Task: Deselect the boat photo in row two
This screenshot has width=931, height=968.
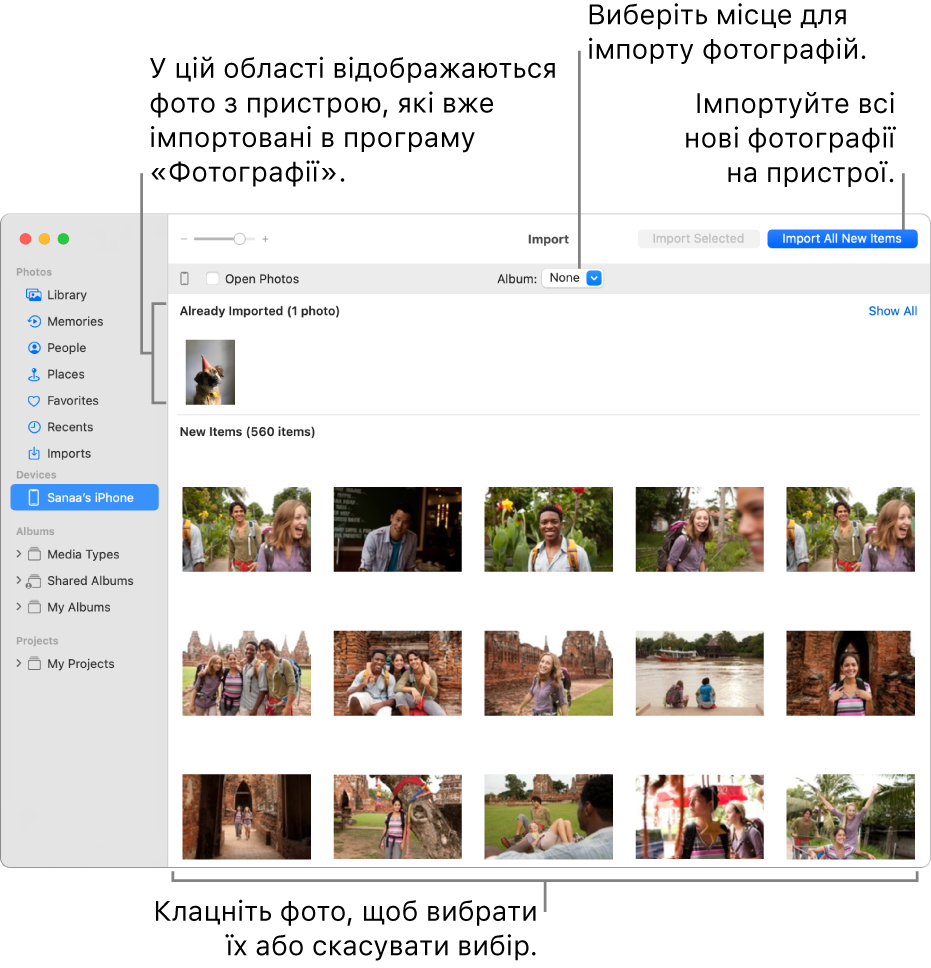Action: click(x=699, y=673)
